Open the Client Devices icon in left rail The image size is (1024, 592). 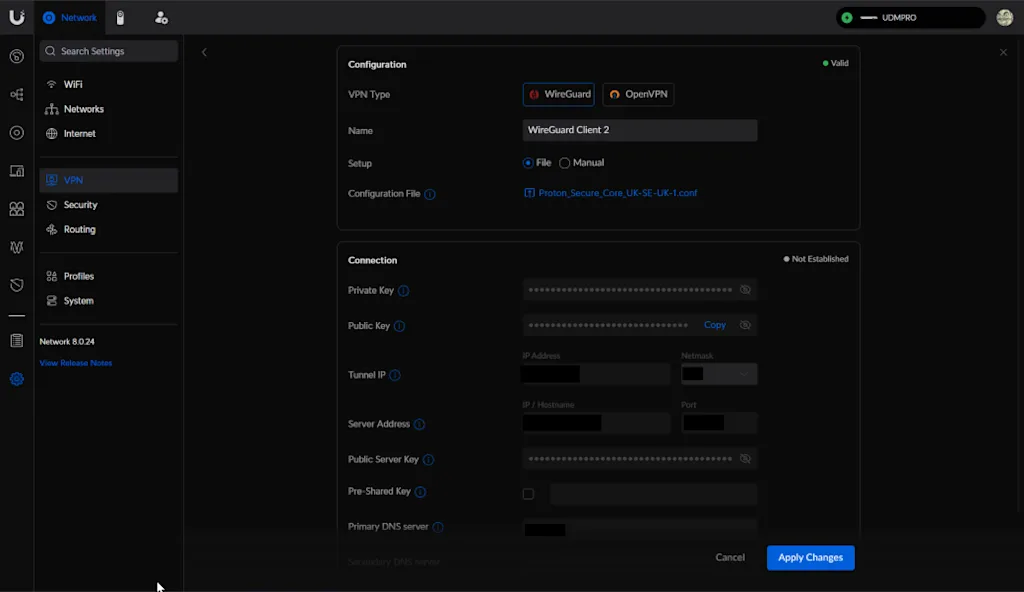tap(17, 171)
